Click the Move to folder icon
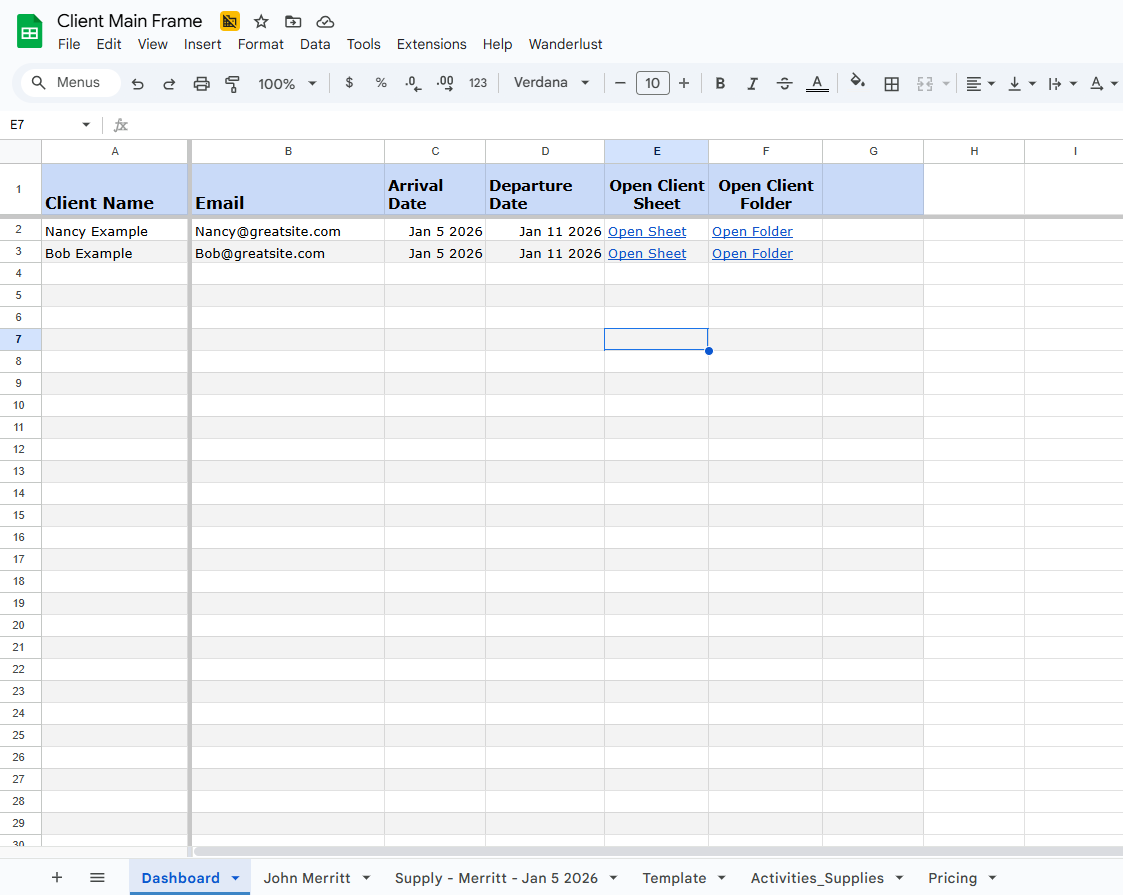The image size is (1123, 895). click(x=293, y=21)
